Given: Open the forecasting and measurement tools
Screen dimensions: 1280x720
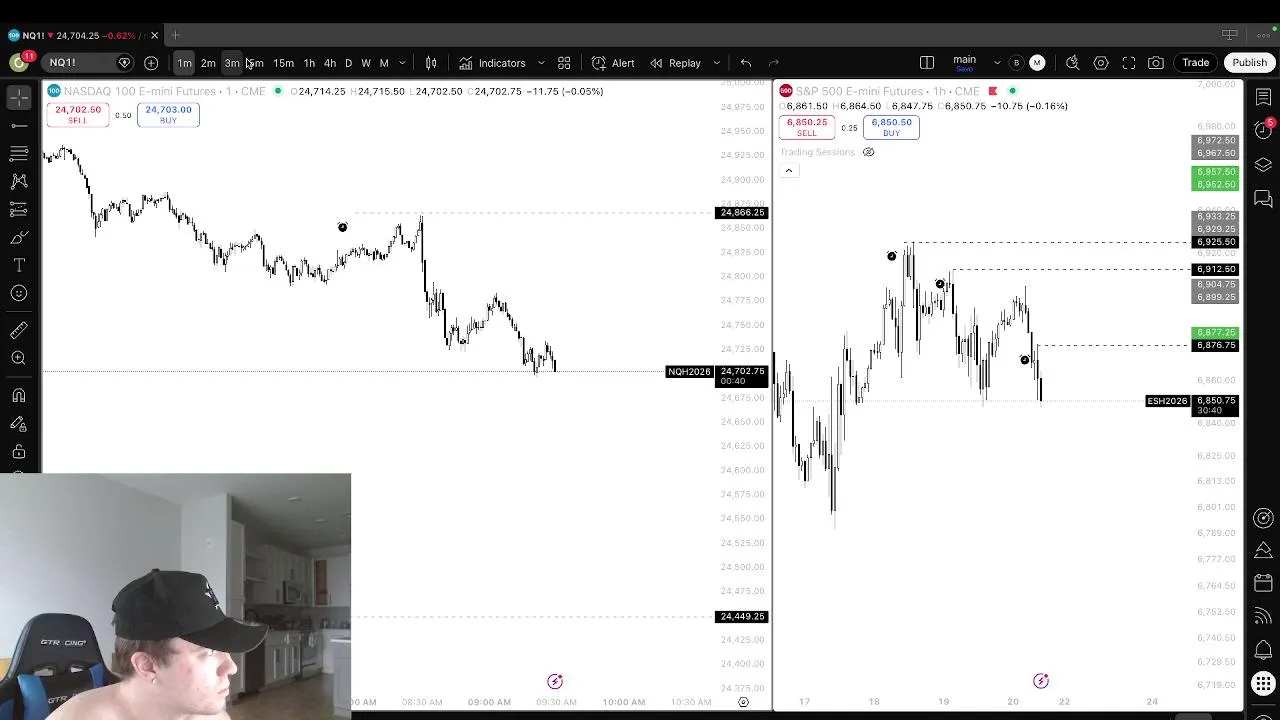Looking at the screenshot, I should pos(19,209).
